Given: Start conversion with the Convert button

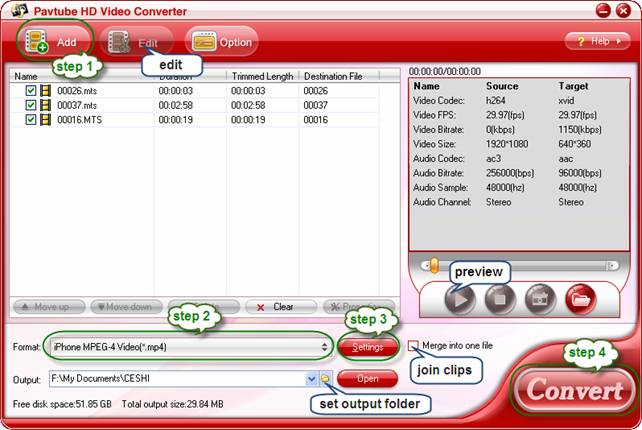Looking at the screenshot, I should (x=574, y=390).
